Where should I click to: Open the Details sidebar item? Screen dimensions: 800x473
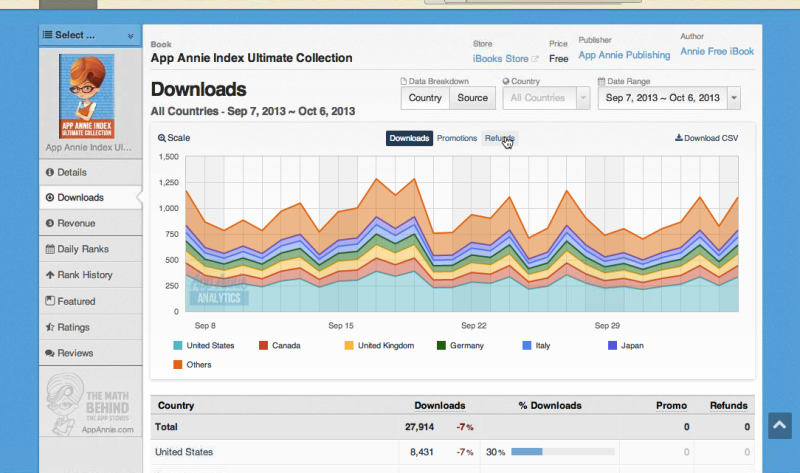(x=90, y=172)
